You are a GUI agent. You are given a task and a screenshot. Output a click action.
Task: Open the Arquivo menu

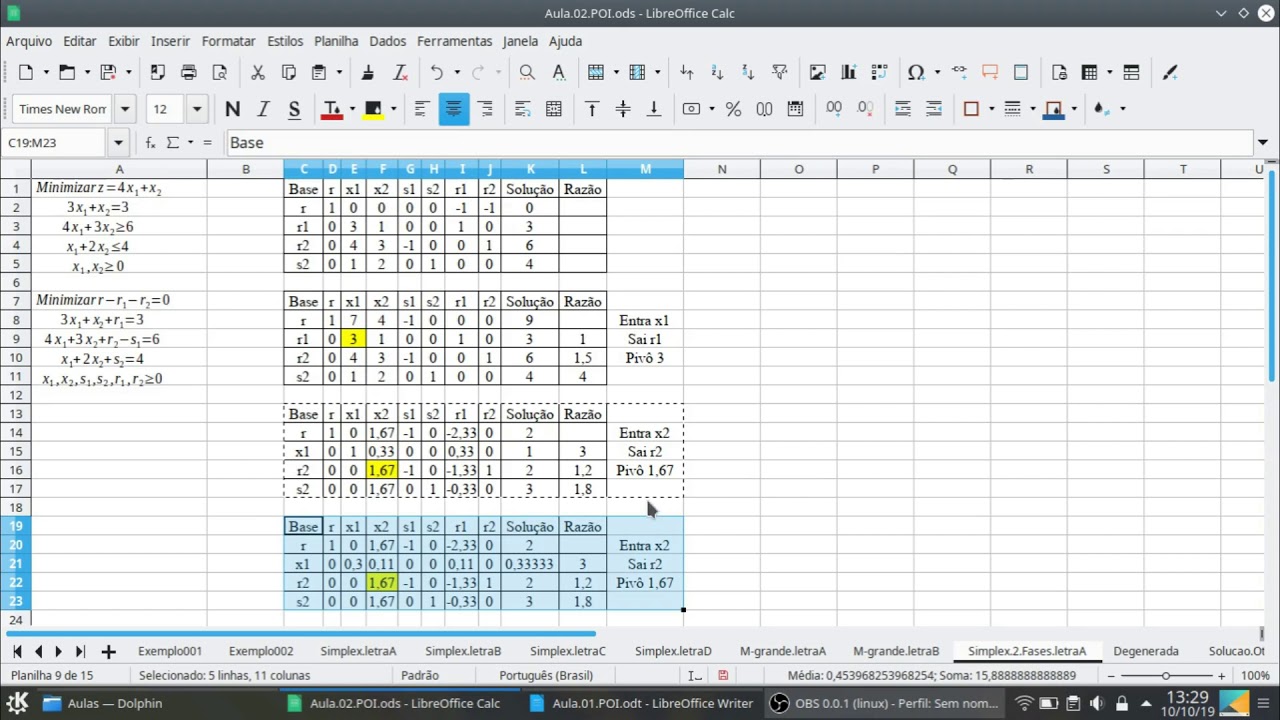point(29,41)
